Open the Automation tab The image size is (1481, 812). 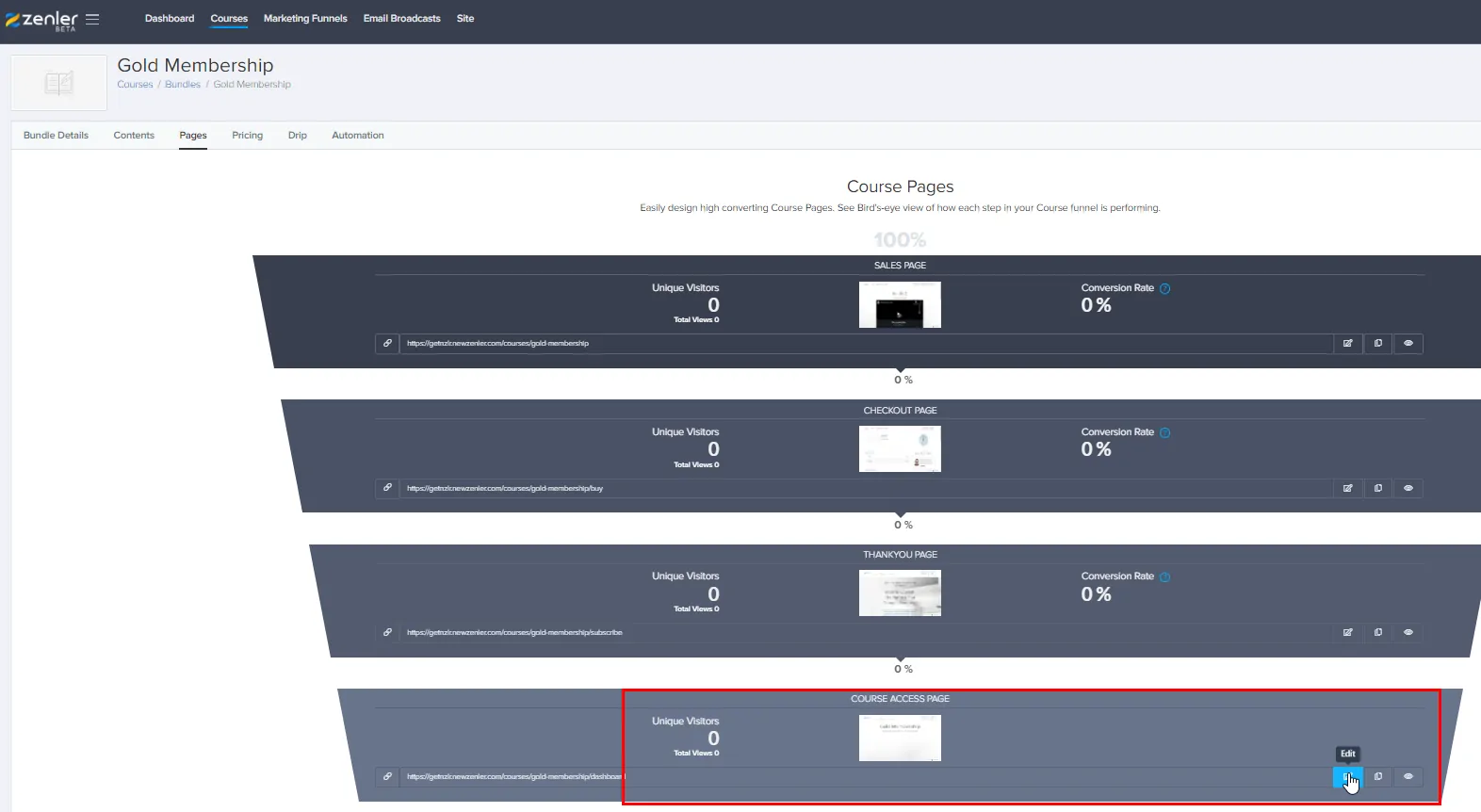point(357,136)
